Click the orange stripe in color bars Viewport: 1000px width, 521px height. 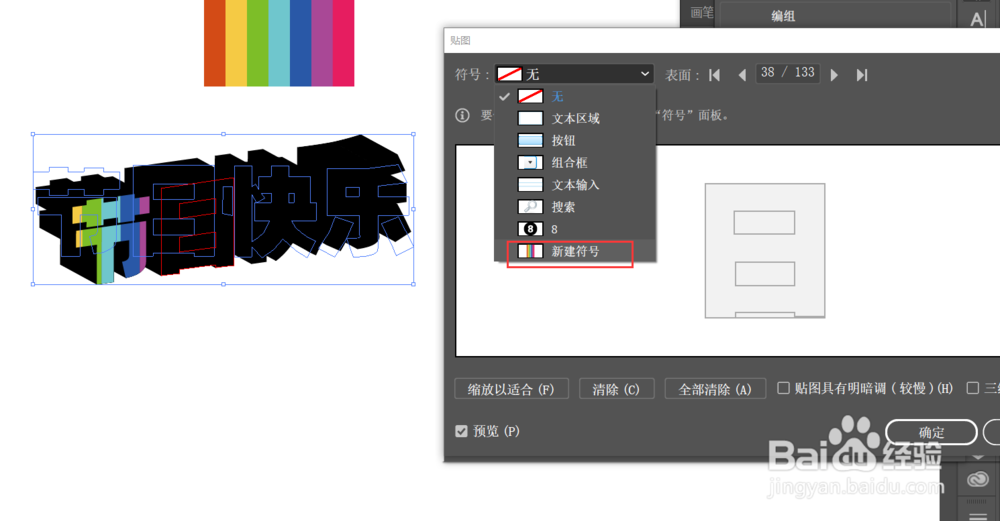pos(214,43)
